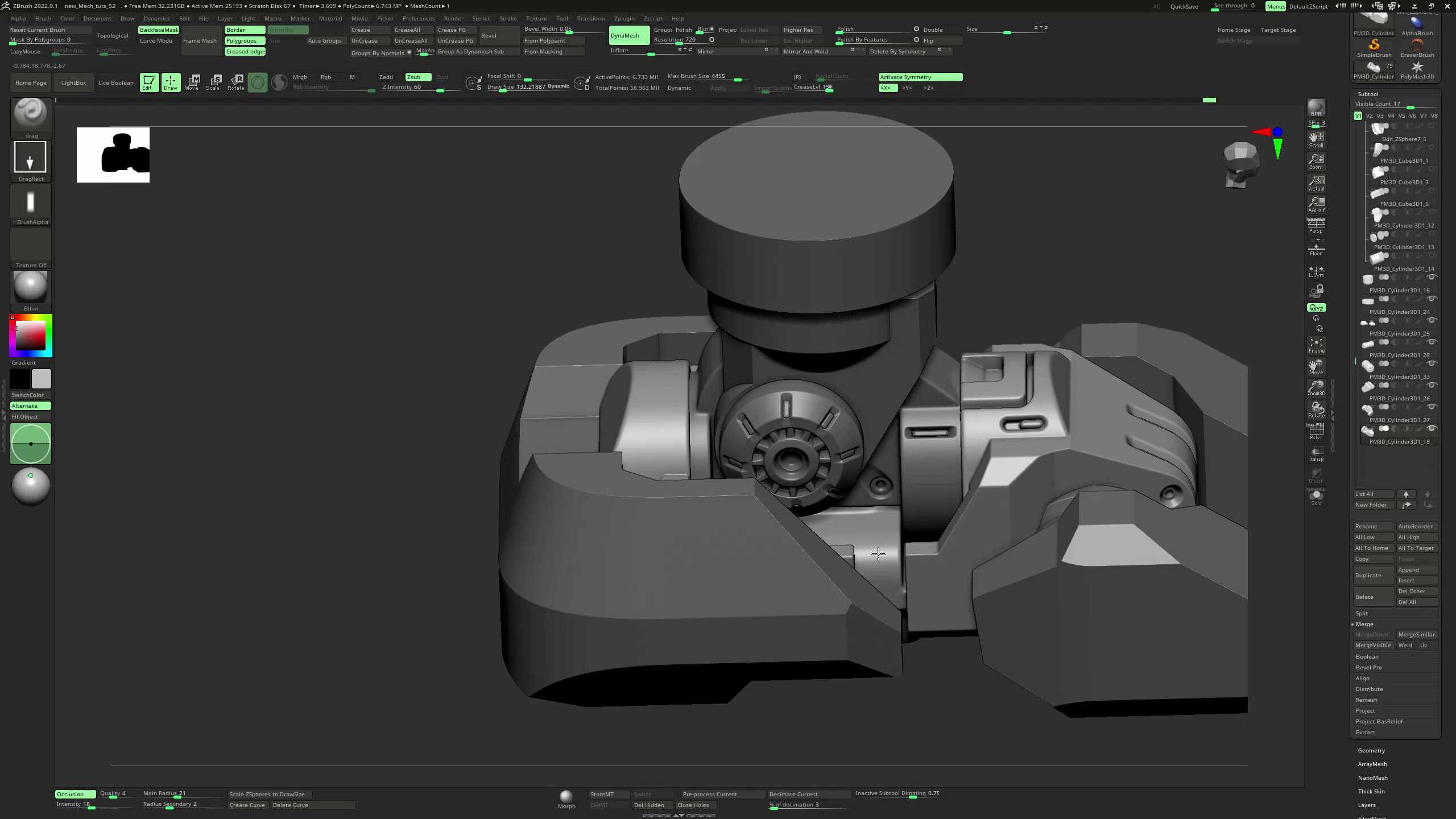Viewport: 1456px width, 819px height.
Task: Open the Zplugin menu
Action: coord(624,18)
